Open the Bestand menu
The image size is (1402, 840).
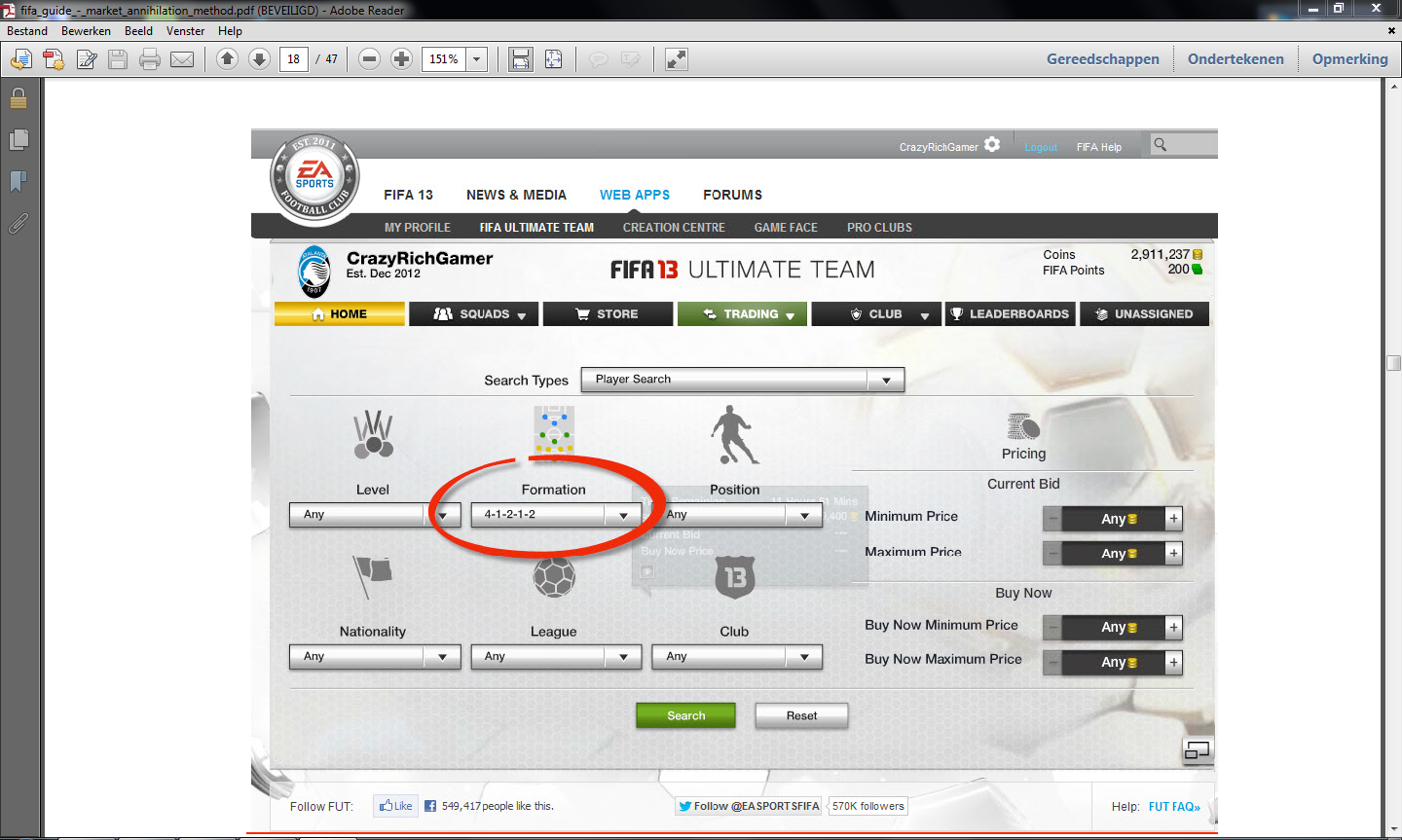coord(27,31)
